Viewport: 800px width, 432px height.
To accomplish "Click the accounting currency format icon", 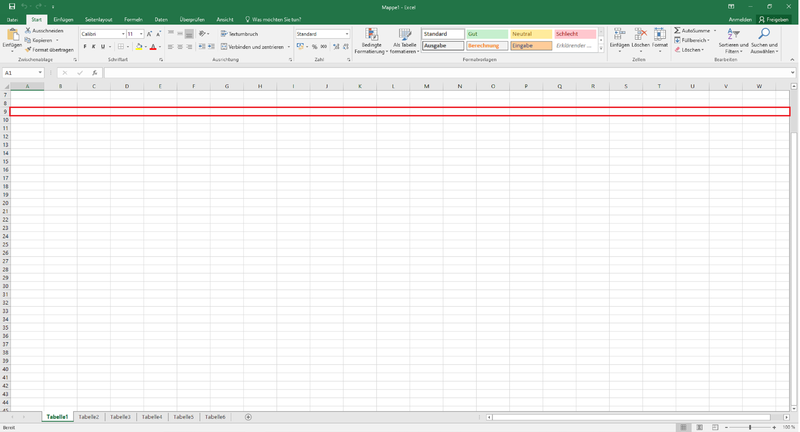I will pyautogui.click(x=300, y=47).
